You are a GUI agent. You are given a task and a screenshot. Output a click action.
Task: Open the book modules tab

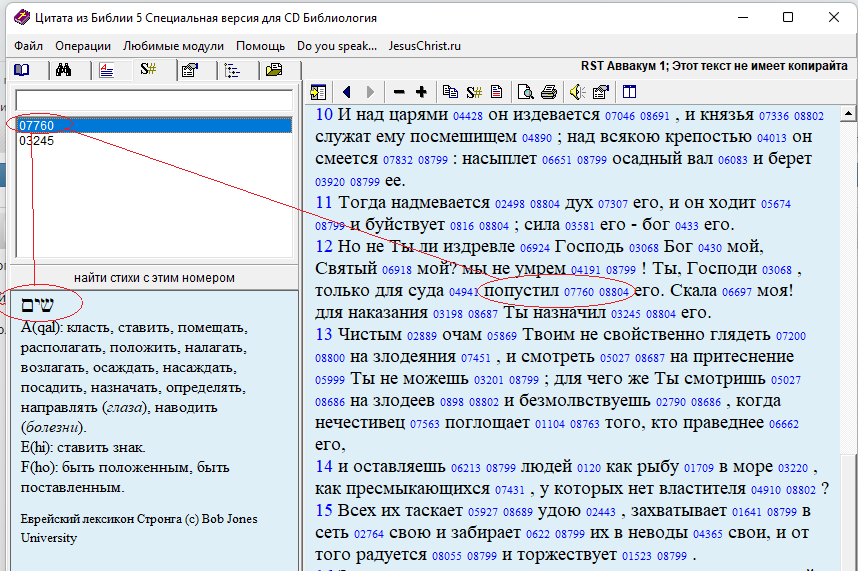click(21, 70)
